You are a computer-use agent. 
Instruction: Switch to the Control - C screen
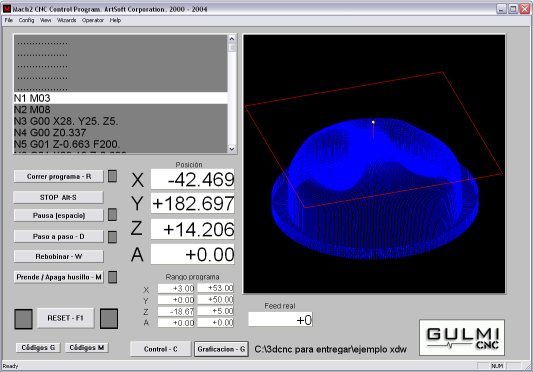pyautogui.click(x=160, y=349)
